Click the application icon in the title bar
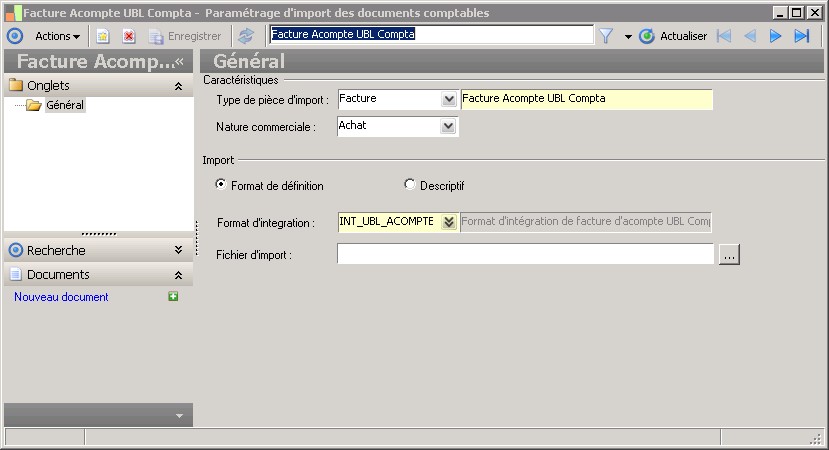 click(13, 13)
